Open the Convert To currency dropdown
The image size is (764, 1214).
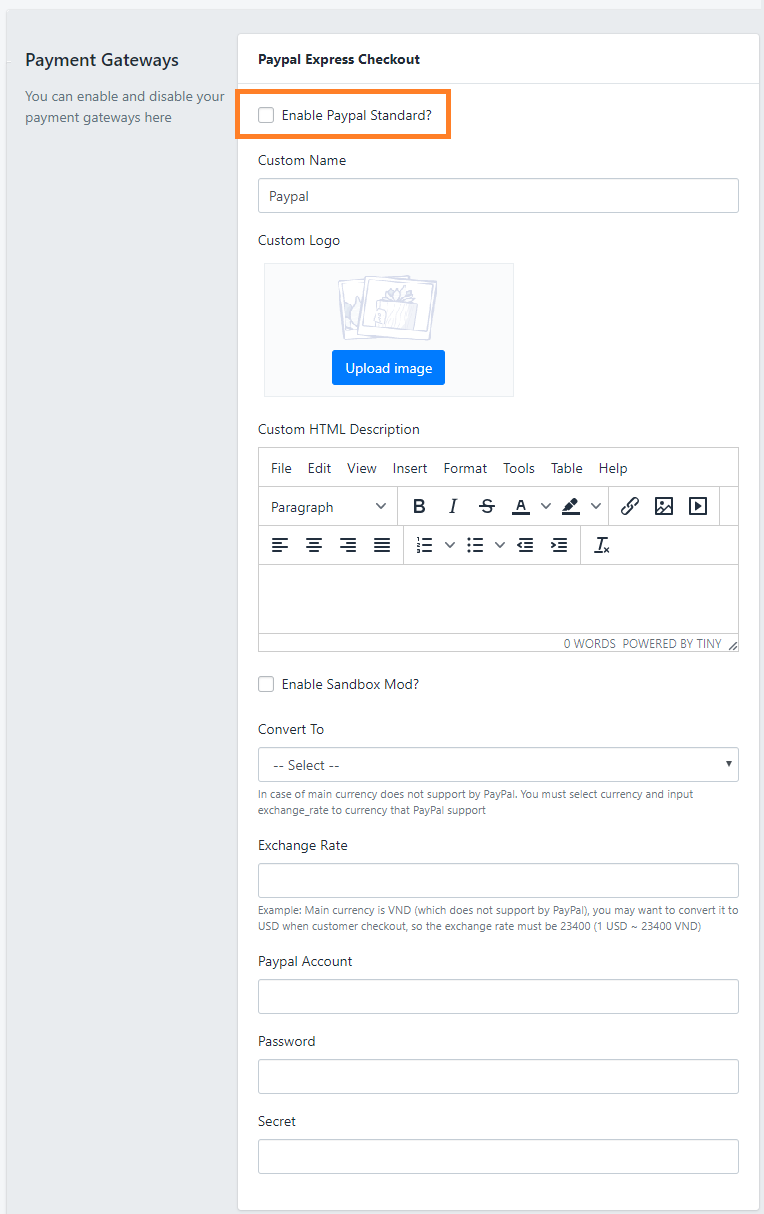coord(498,765)
